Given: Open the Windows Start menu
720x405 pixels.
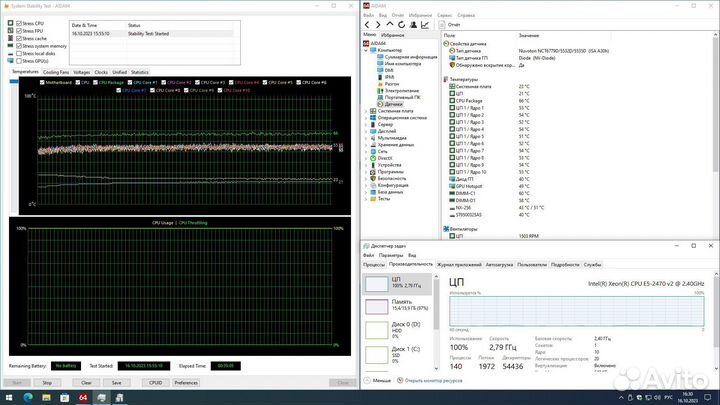Looking at the screenshot, I should pyautogui.click(x=9, y=397).
